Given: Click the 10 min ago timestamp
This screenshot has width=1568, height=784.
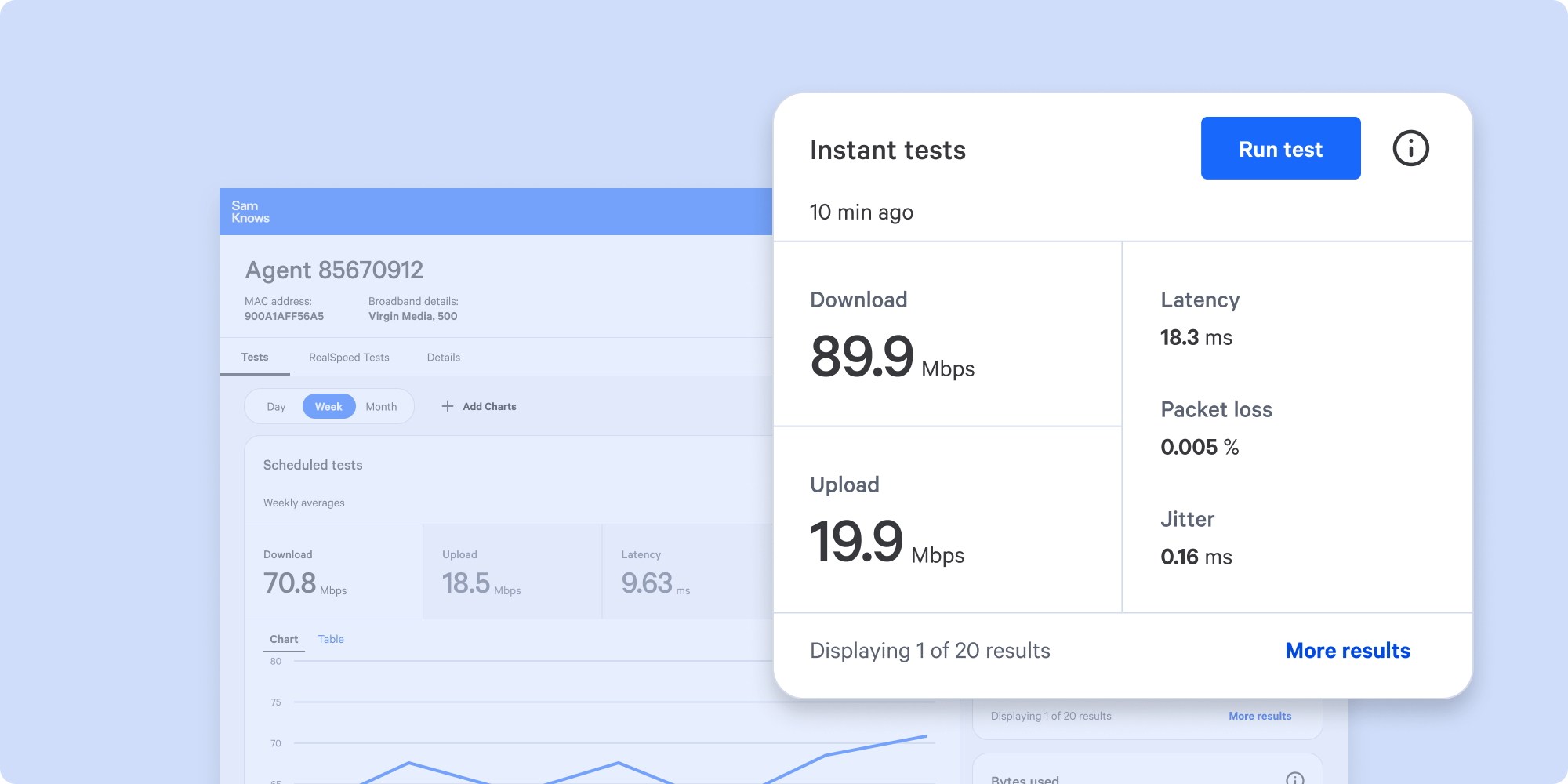Looking at the screenshot, I should click(x=862, y=212).
